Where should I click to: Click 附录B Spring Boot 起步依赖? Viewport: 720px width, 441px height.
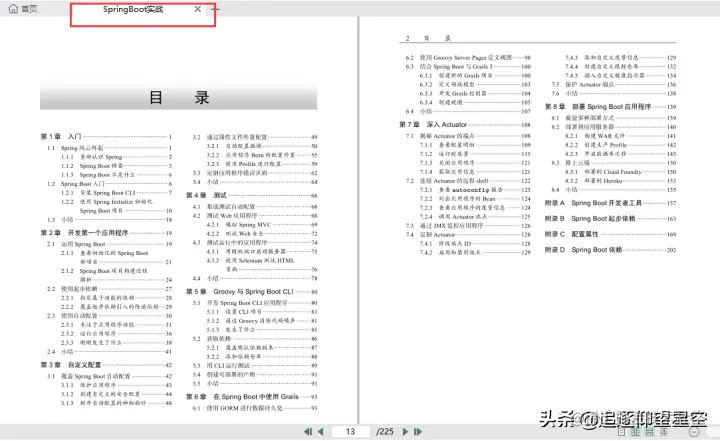(x=610, y=219)
